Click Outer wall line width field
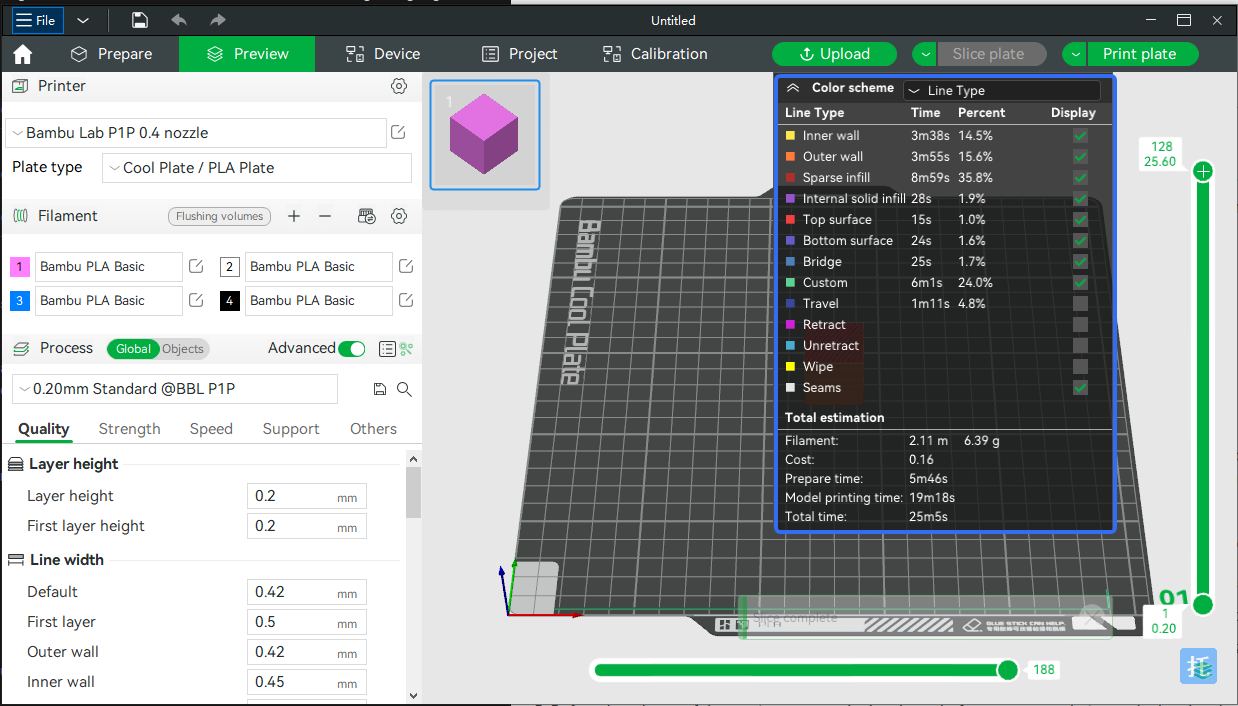The width and height of the screenshot is (1238, 706). tap(307, 652)
